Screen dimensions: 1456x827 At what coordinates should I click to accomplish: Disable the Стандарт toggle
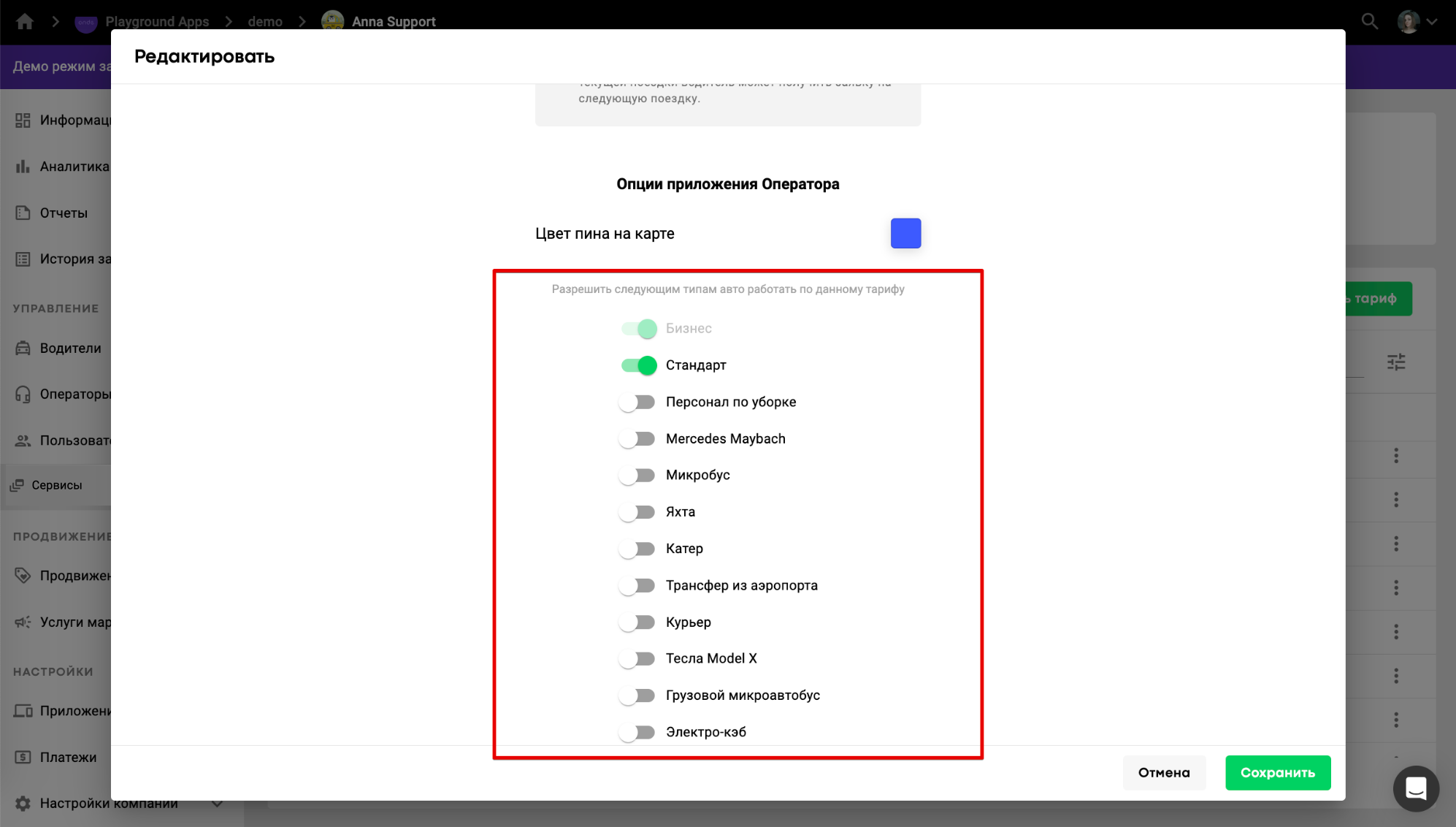tap(638, 365)
